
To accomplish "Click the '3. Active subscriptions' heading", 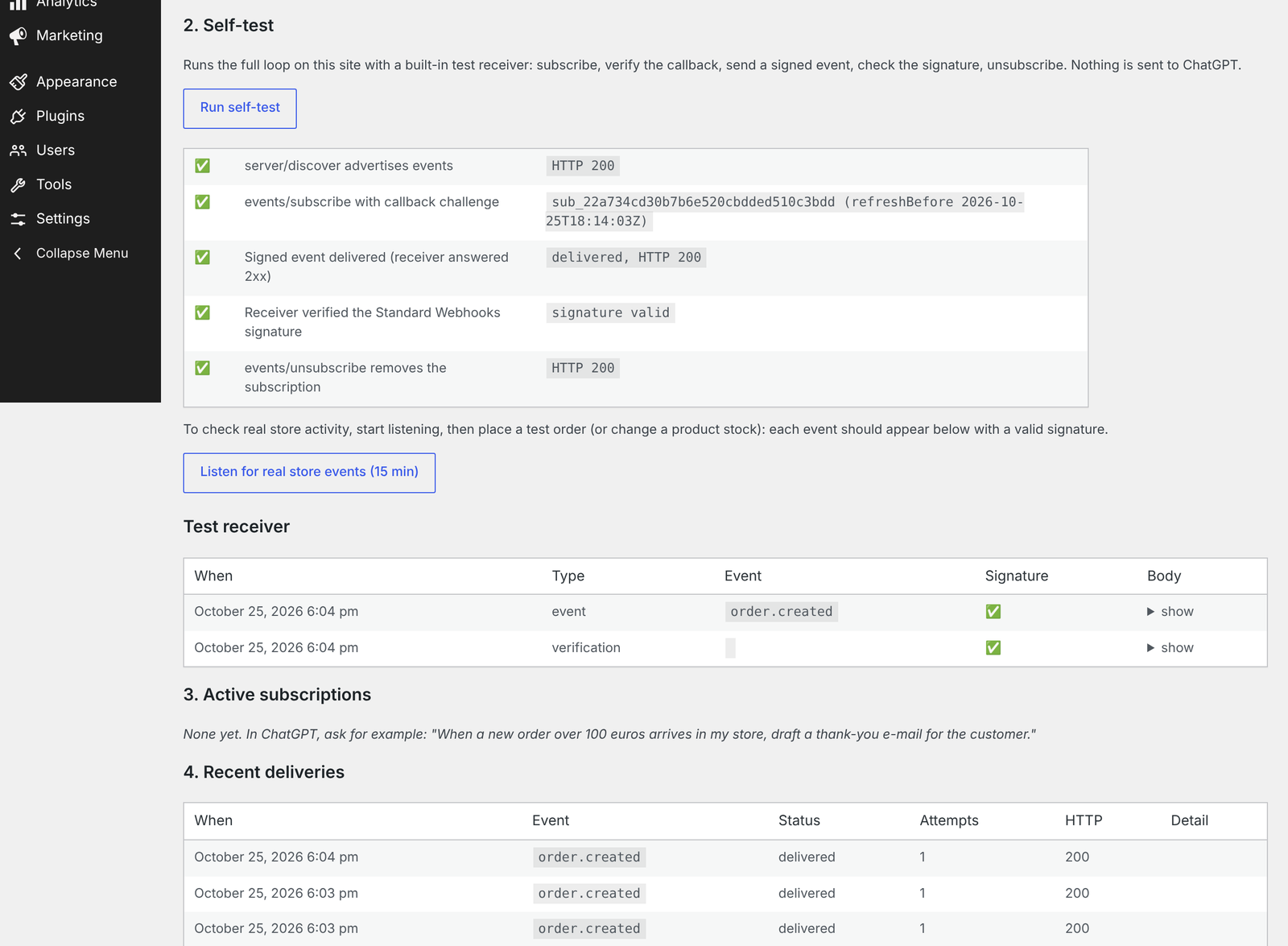I will tap(277, 695).
